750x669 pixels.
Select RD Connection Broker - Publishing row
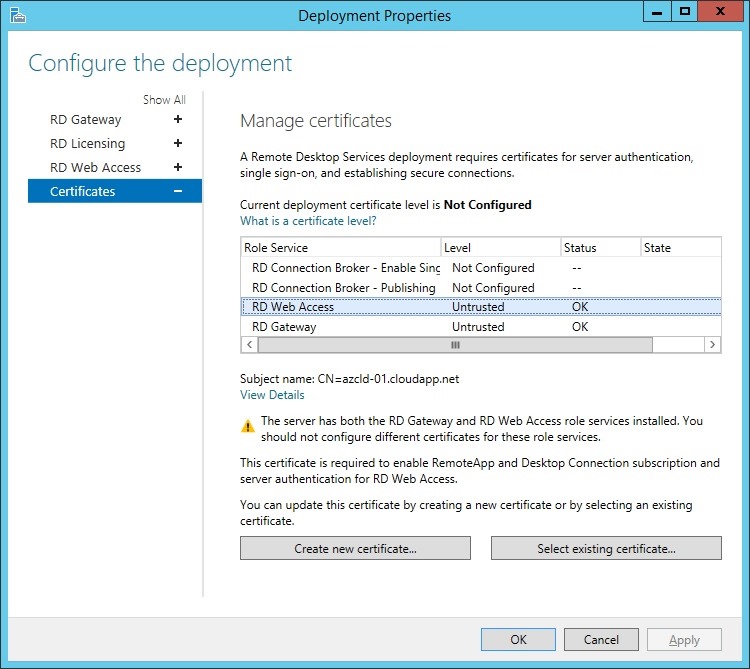[x=481, y=288]
